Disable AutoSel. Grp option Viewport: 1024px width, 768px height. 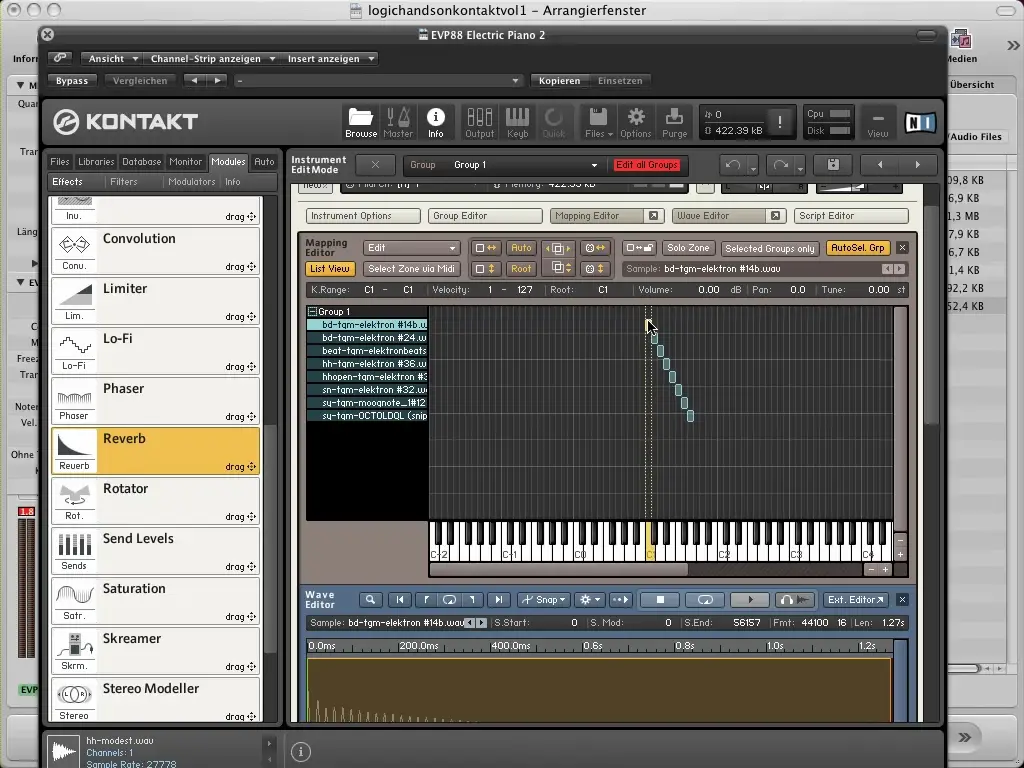[857, 248]
